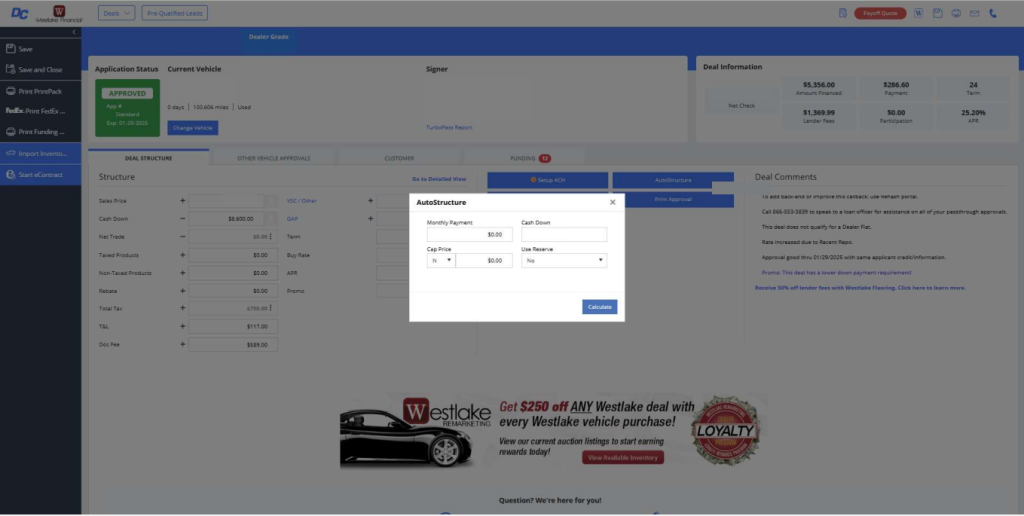Click the plus icon beside Sales Price
The image size is (1024, 516).
click(182, 201)
